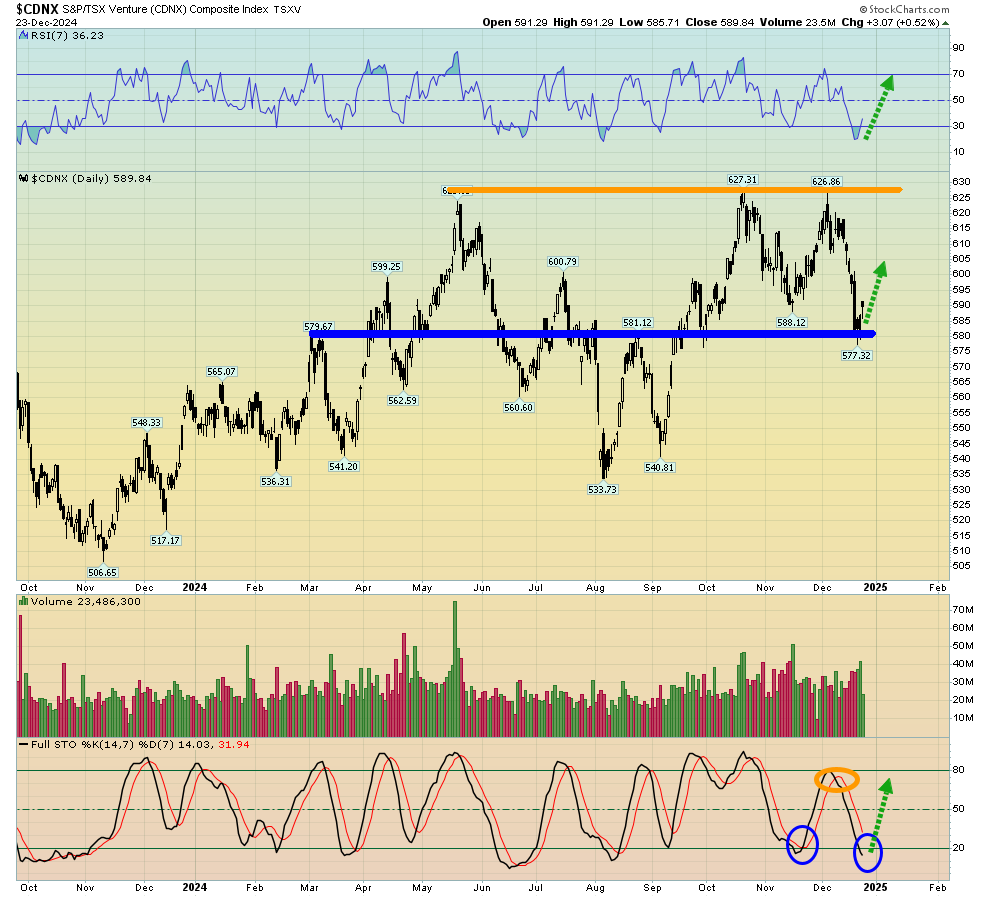Click the 577.32 recent low label
990x897 pixels.
point(857,355)
